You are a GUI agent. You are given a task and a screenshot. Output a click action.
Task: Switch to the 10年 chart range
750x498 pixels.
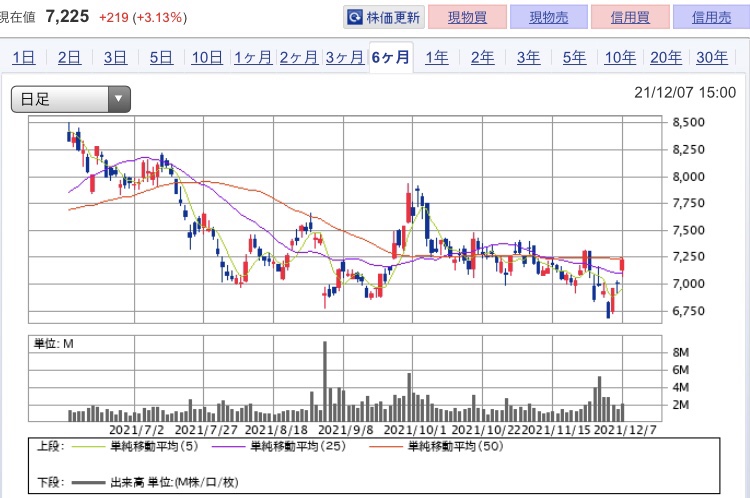(x=620, y=58)
